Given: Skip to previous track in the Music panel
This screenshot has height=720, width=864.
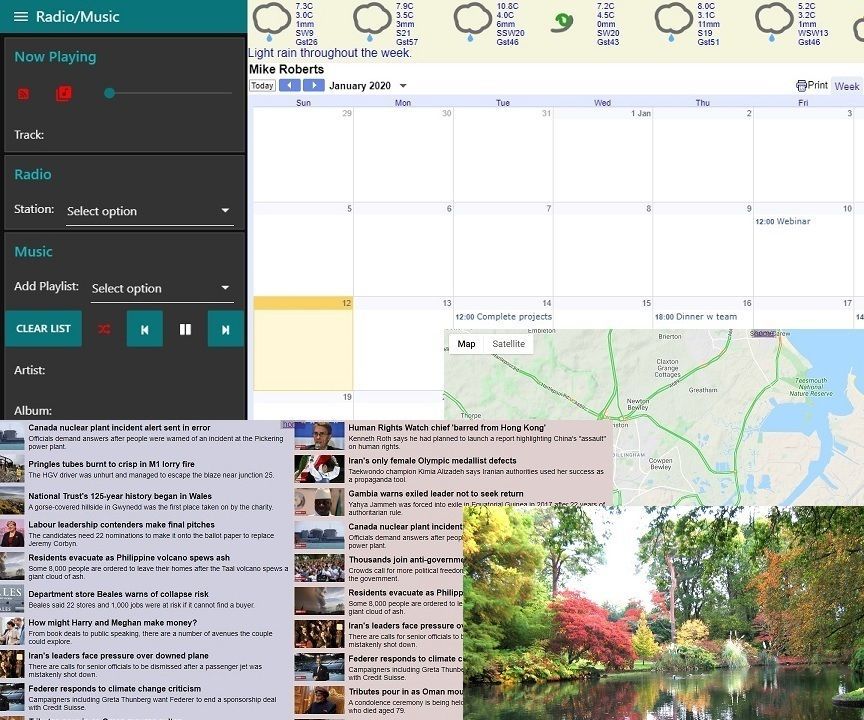Looking at the screenshot, I should [144, 328].
